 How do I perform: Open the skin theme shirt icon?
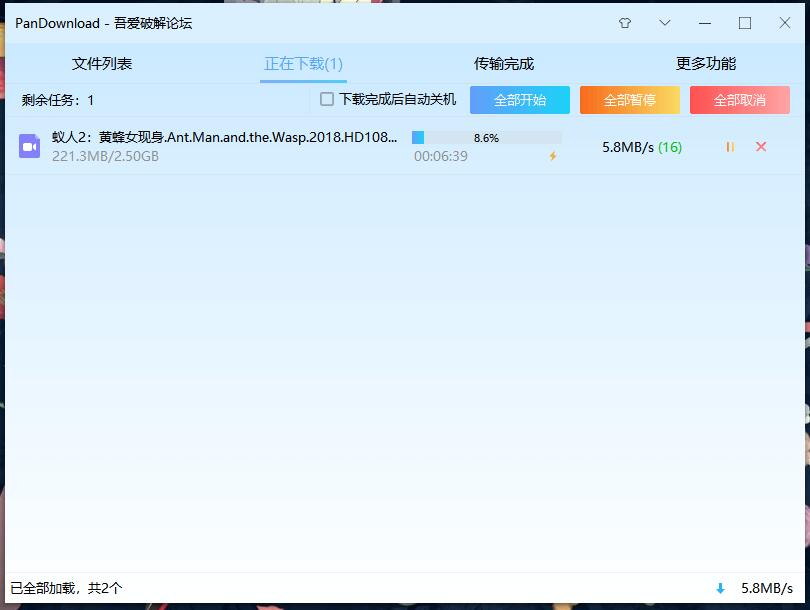click(x=625, y=23)
